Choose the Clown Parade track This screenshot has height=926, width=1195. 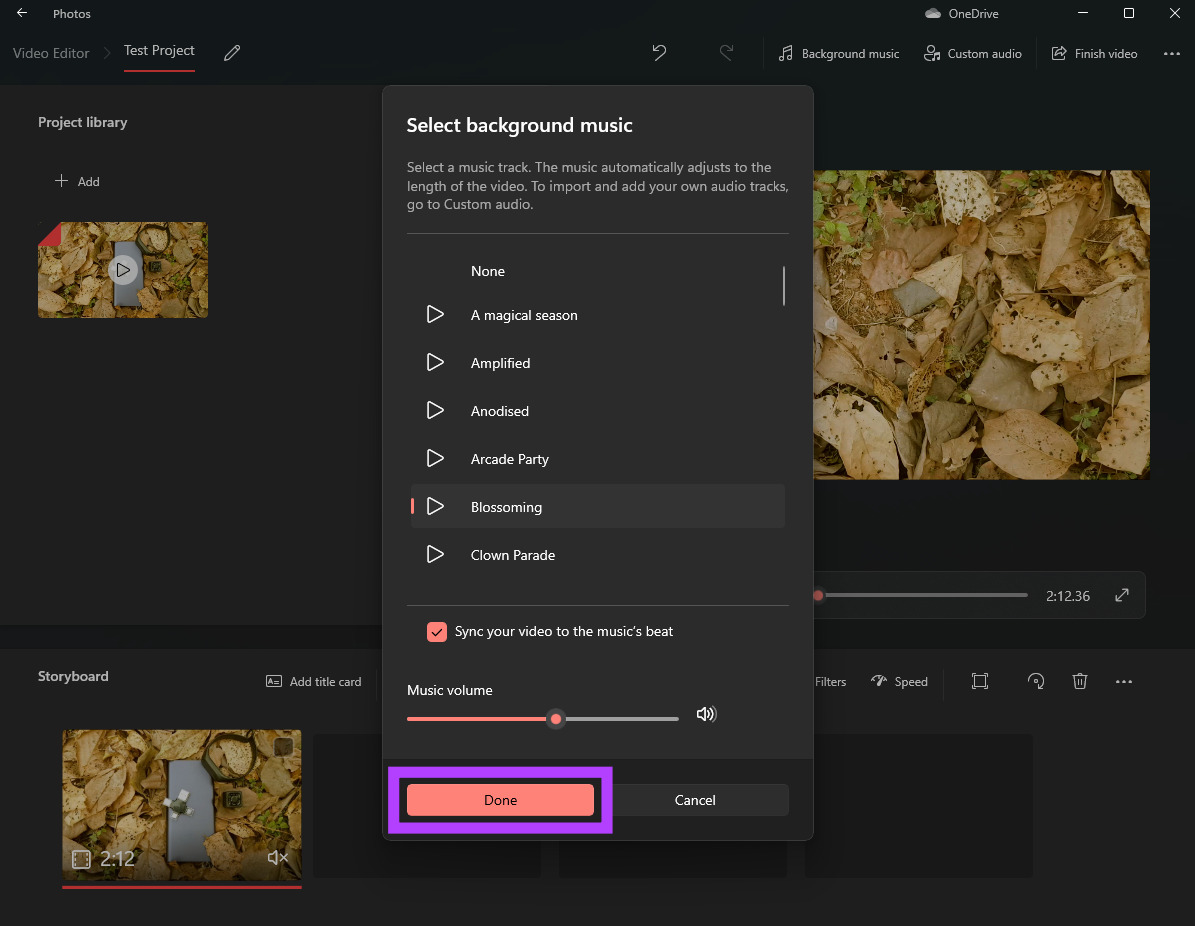pos(512,555)
